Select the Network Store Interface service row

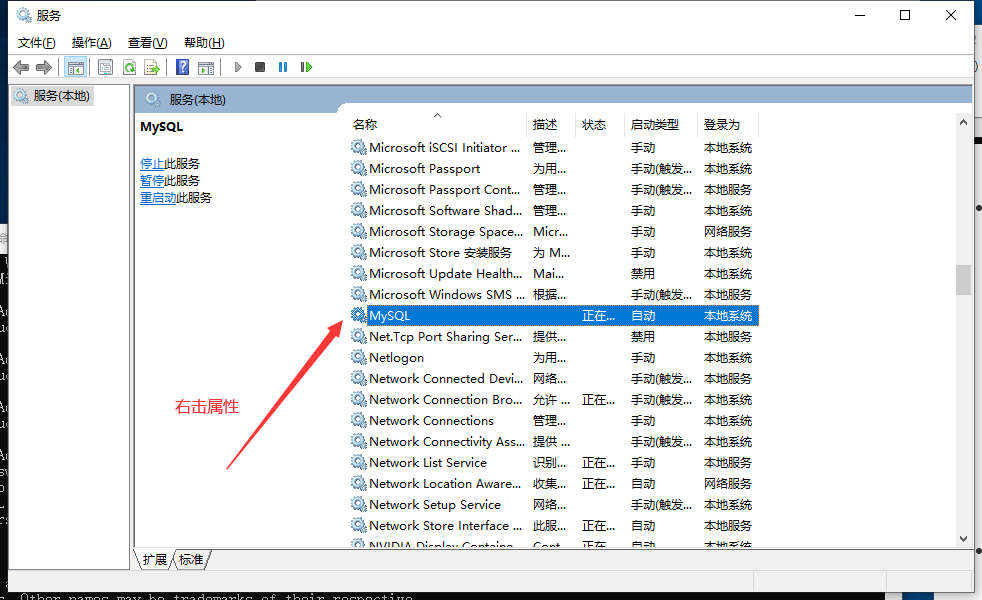coord(554,525)
